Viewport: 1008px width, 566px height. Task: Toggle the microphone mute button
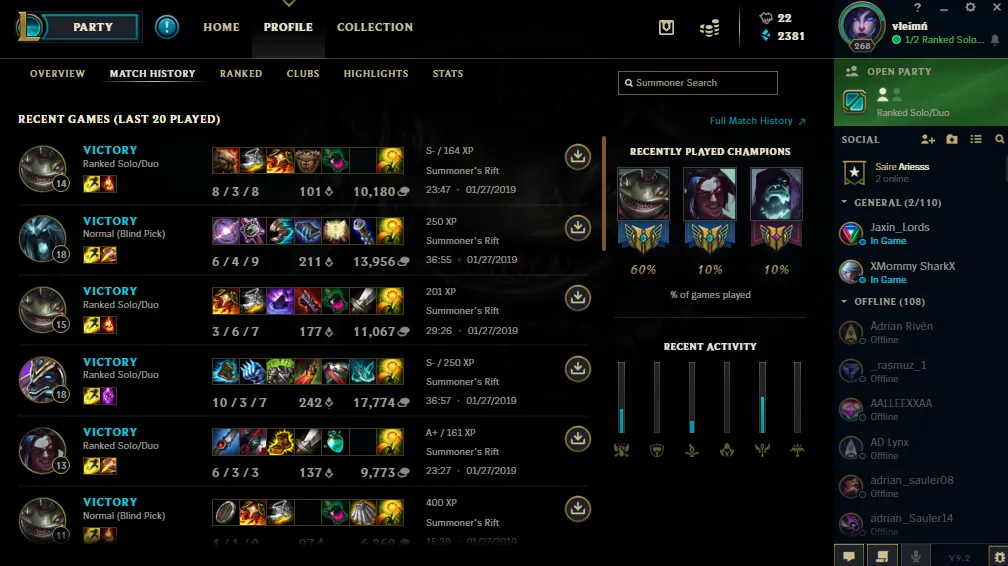[915, 556]
